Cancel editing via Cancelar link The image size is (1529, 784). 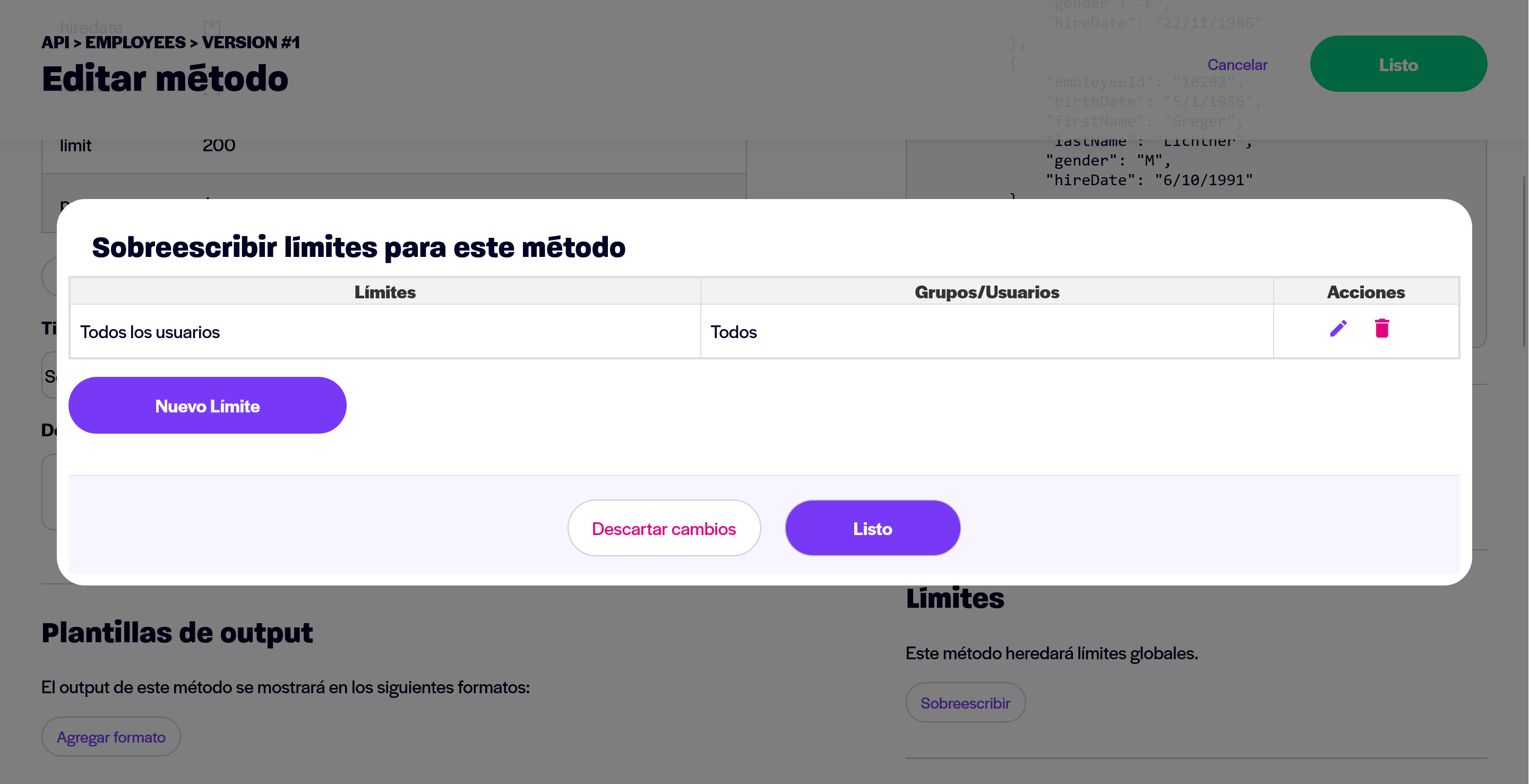coord(1237,64)
